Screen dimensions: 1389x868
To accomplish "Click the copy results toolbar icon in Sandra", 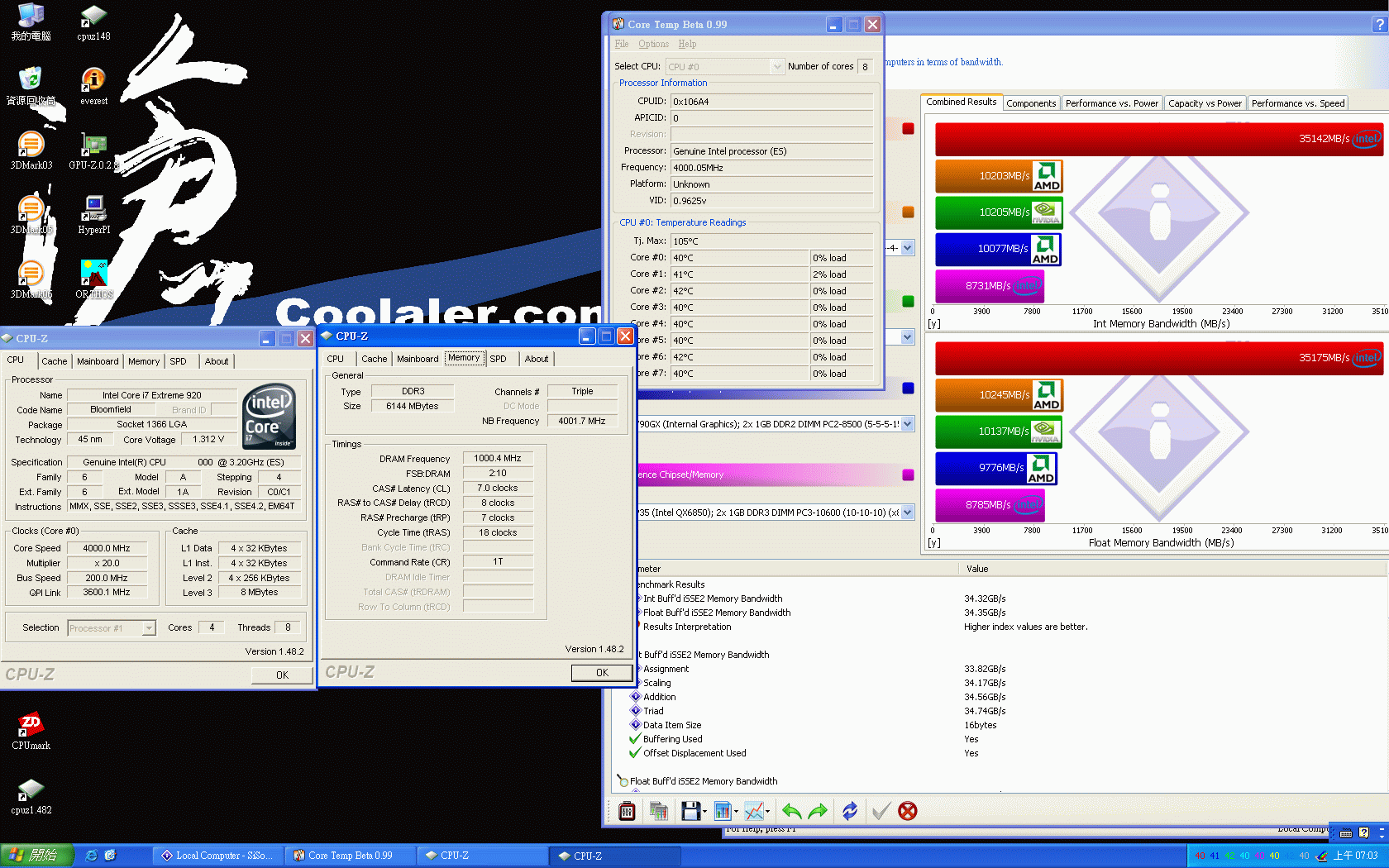I will click(x=658, y=811).
